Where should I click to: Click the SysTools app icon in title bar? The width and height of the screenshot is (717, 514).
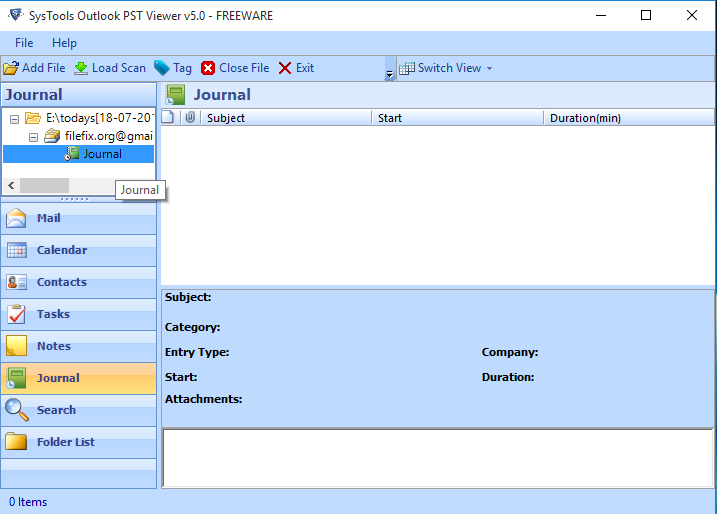(16, 15)
